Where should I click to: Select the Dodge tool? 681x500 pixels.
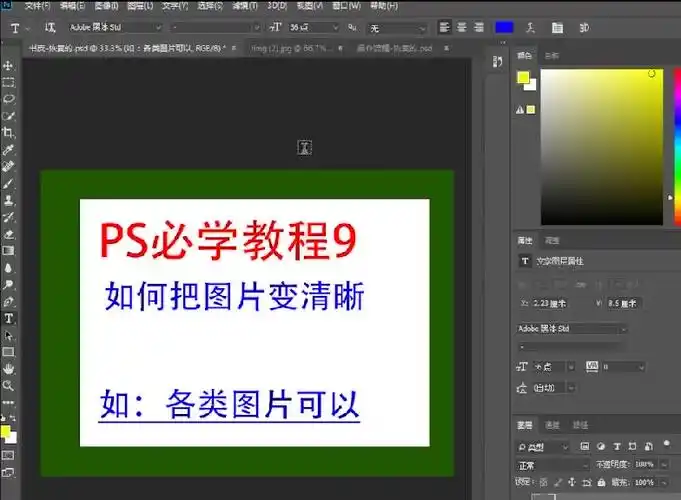(8, 285)
